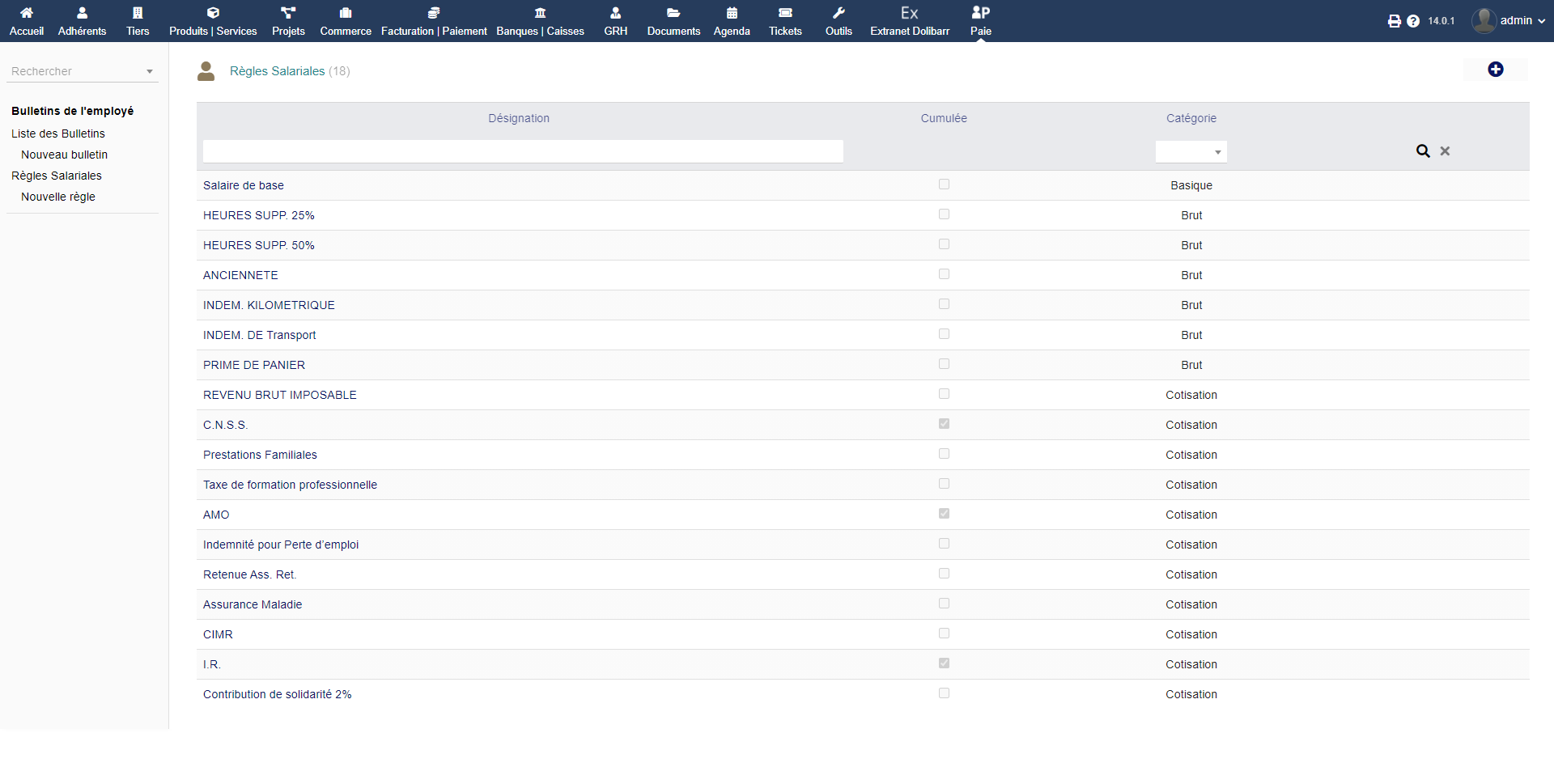Click the Désignation filter text field
The image size is (1554, 784).
[x=523, y=151]
